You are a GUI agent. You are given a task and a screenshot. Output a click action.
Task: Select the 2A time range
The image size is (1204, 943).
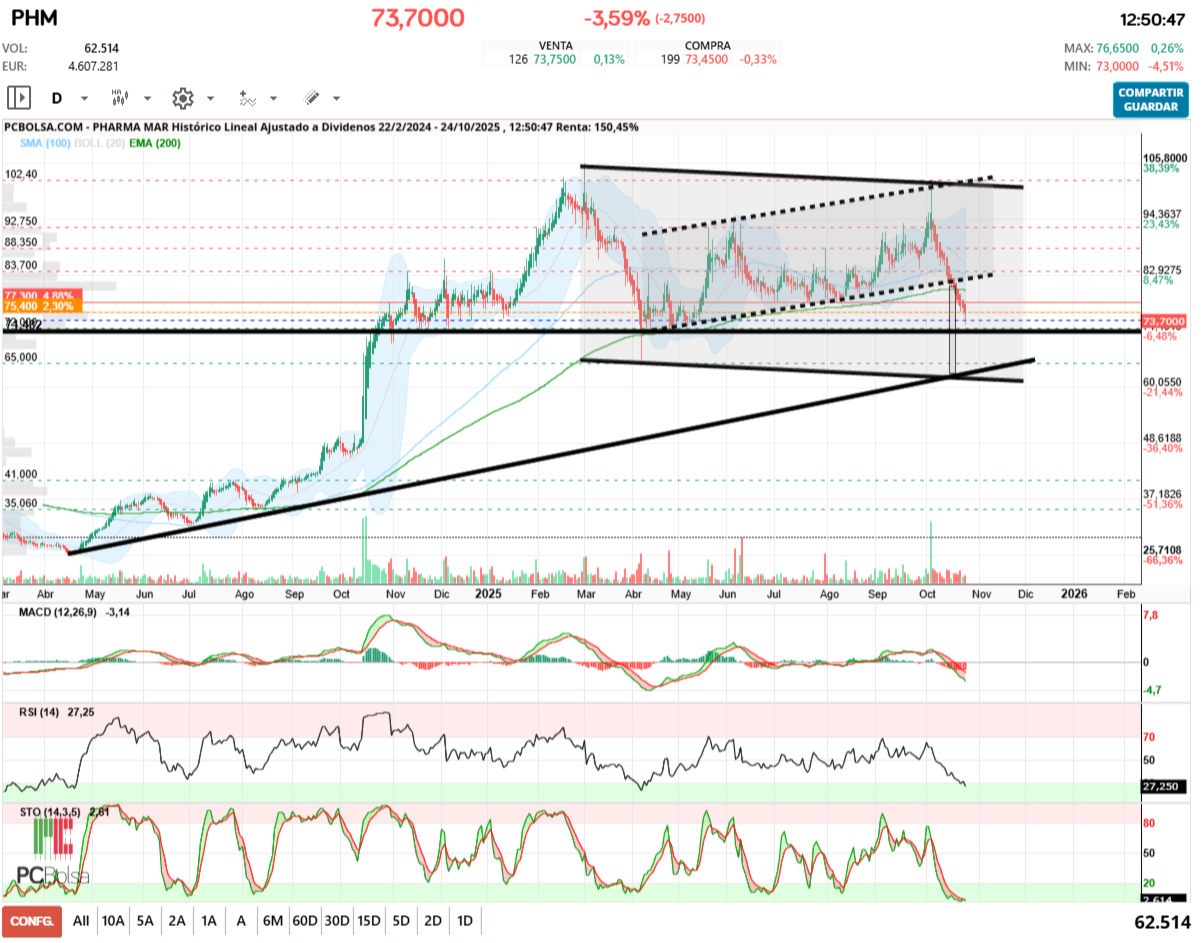click(177, 920)
